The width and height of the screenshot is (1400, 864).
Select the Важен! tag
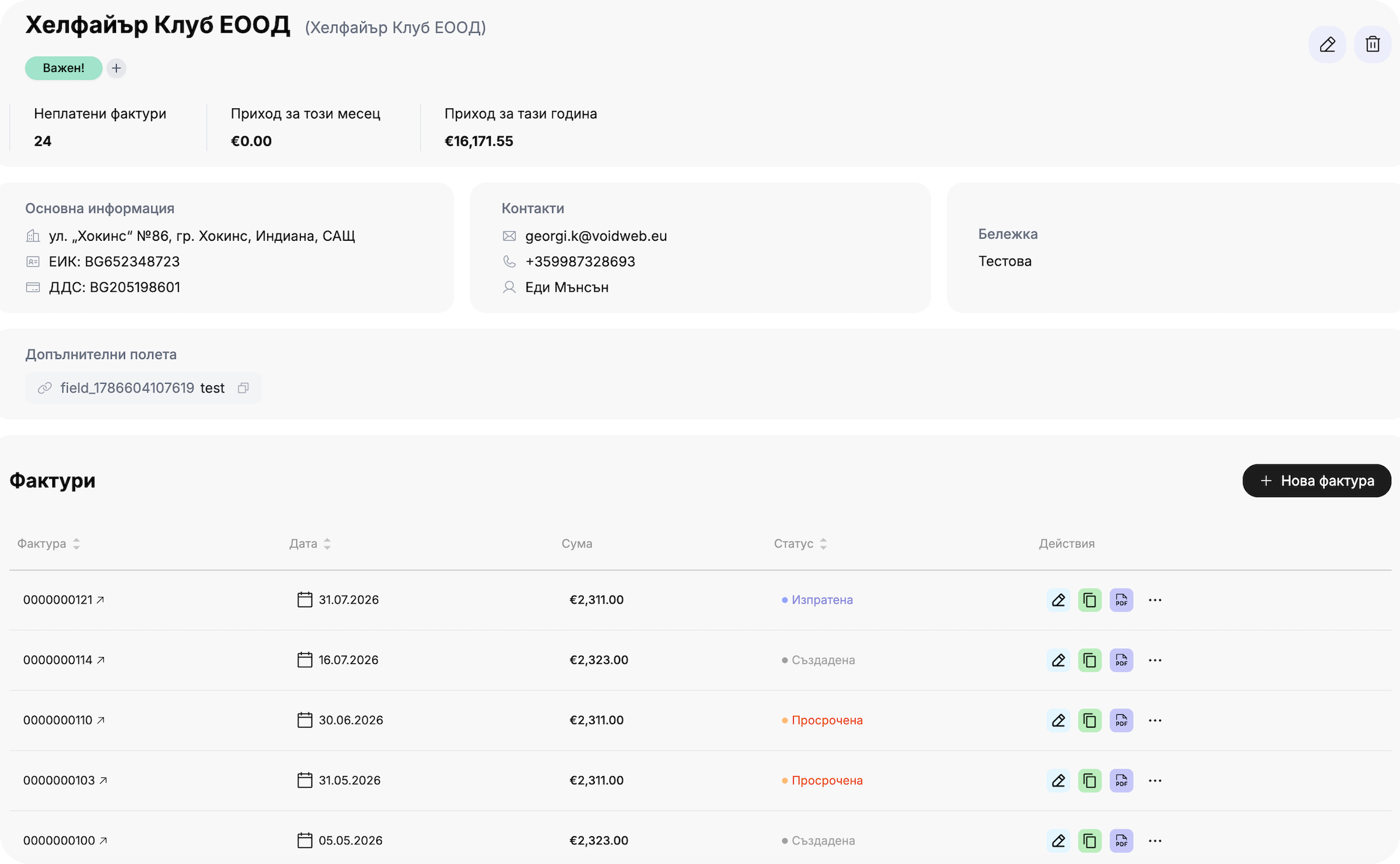[64, 68]
